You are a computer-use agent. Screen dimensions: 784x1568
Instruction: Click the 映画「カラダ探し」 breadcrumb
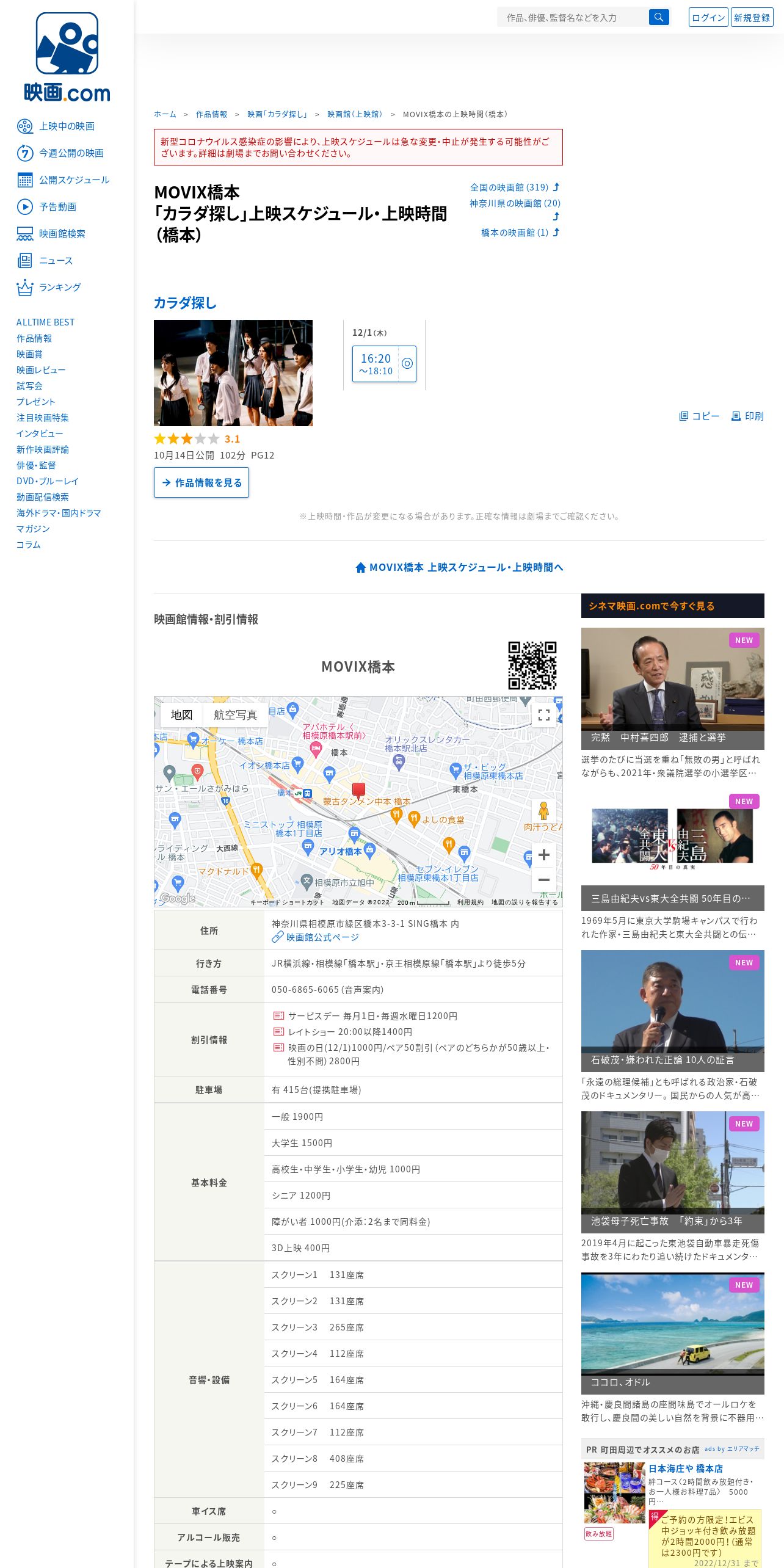(x=278, y=114)
